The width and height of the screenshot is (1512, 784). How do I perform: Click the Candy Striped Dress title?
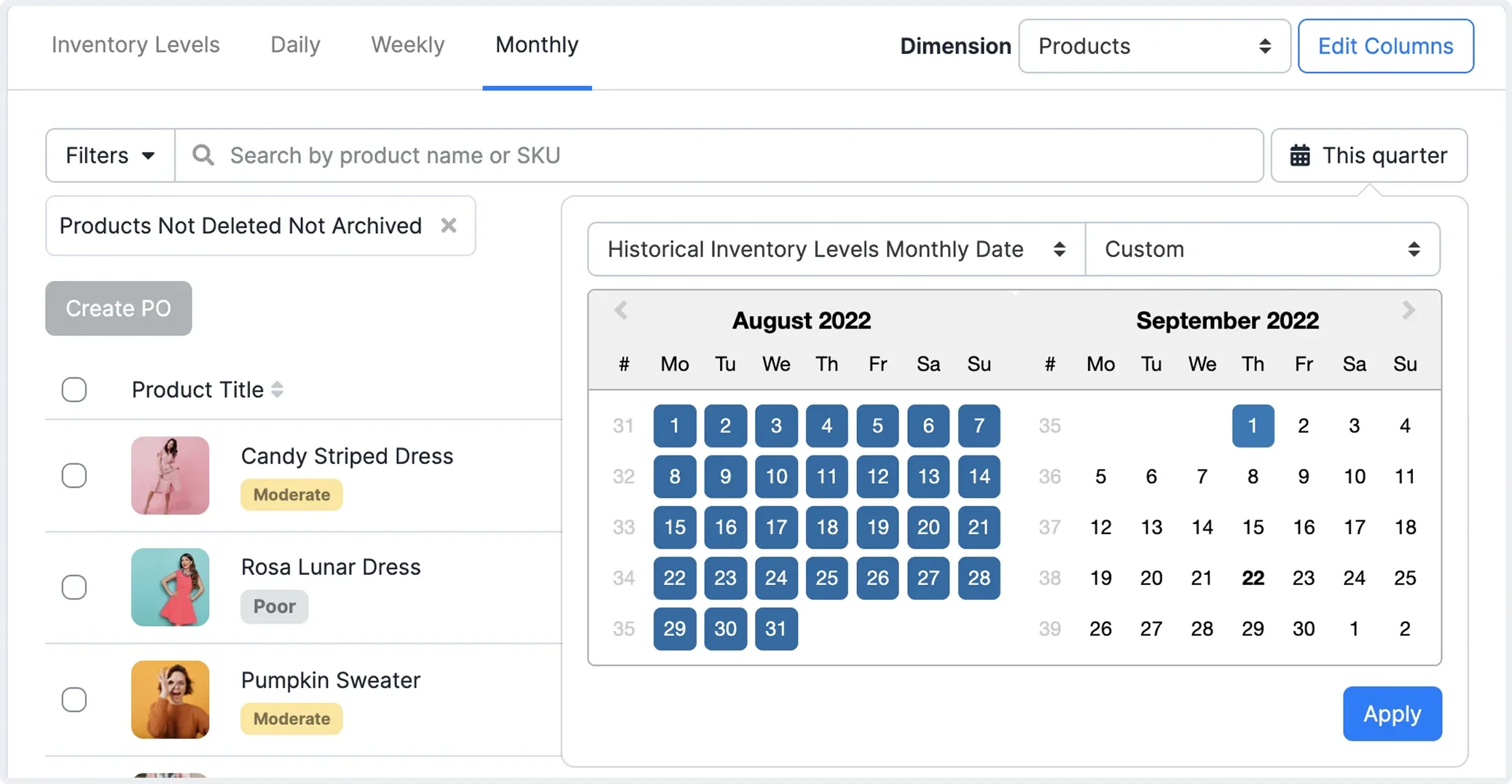[347, 456]
